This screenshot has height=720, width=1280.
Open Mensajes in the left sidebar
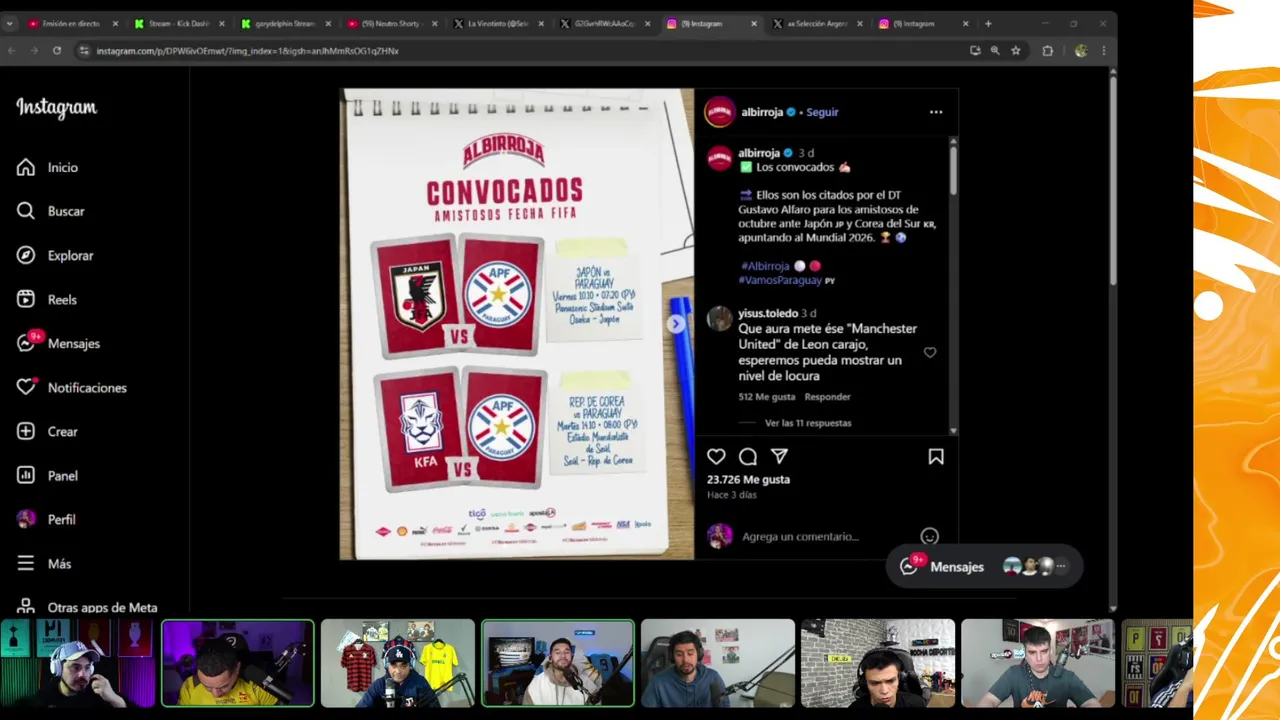pos(58,343)
